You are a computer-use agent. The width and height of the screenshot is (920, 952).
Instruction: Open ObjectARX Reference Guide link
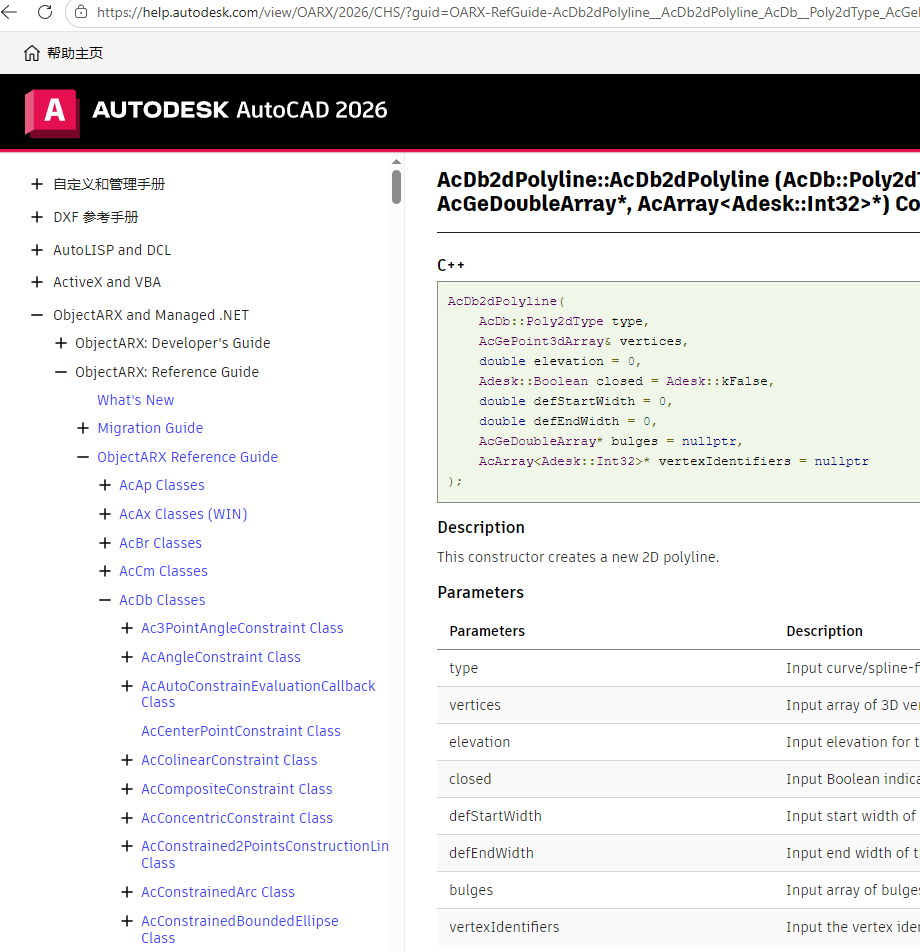coord(188,457)
